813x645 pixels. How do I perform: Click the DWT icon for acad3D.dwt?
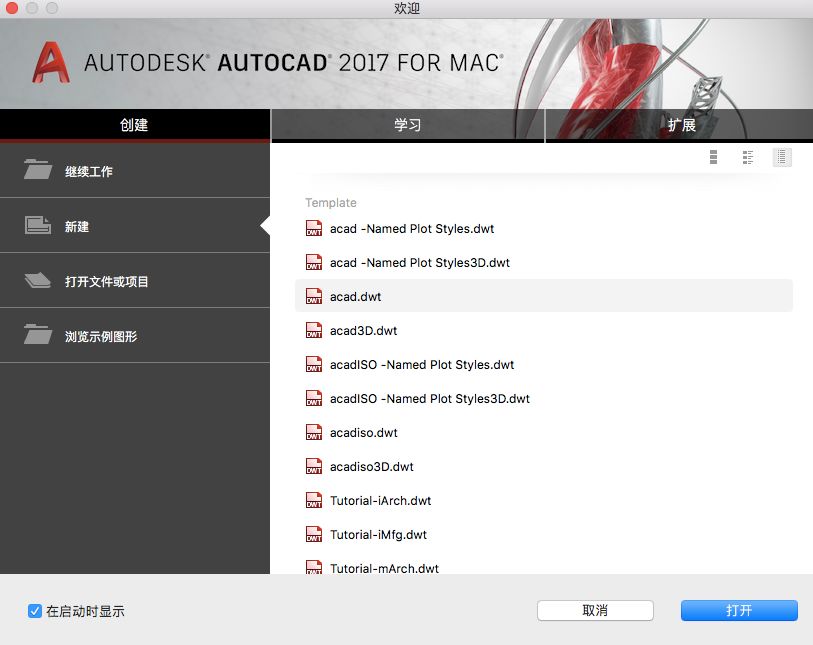pos(314,330)
